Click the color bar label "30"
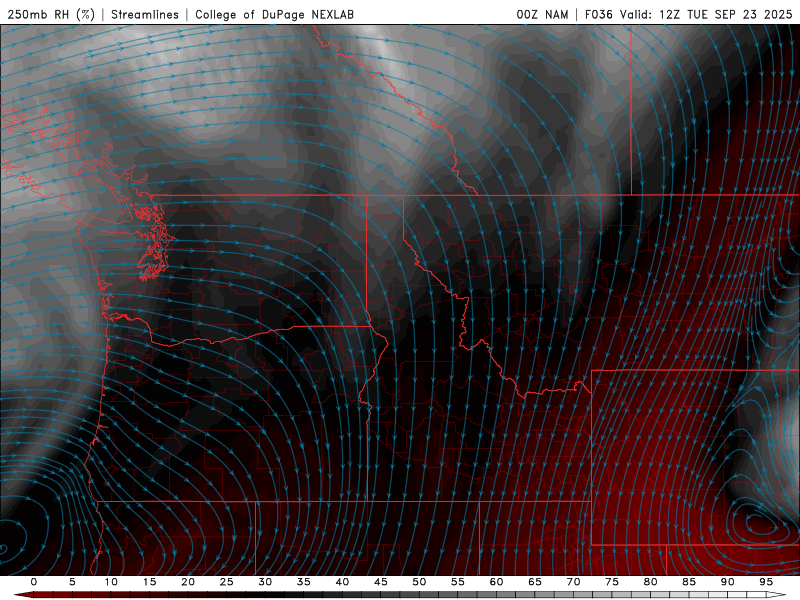The width and height of the screenshot is (800, 600). [265, 582]
